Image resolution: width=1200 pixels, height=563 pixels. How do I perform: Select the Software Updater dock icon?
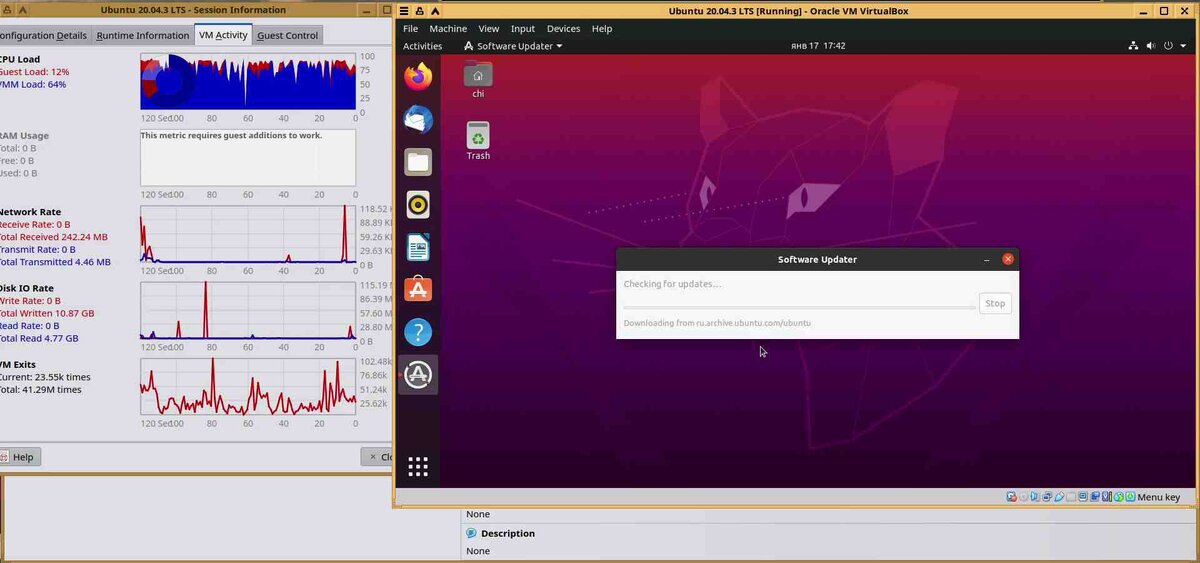coord(418,375)
